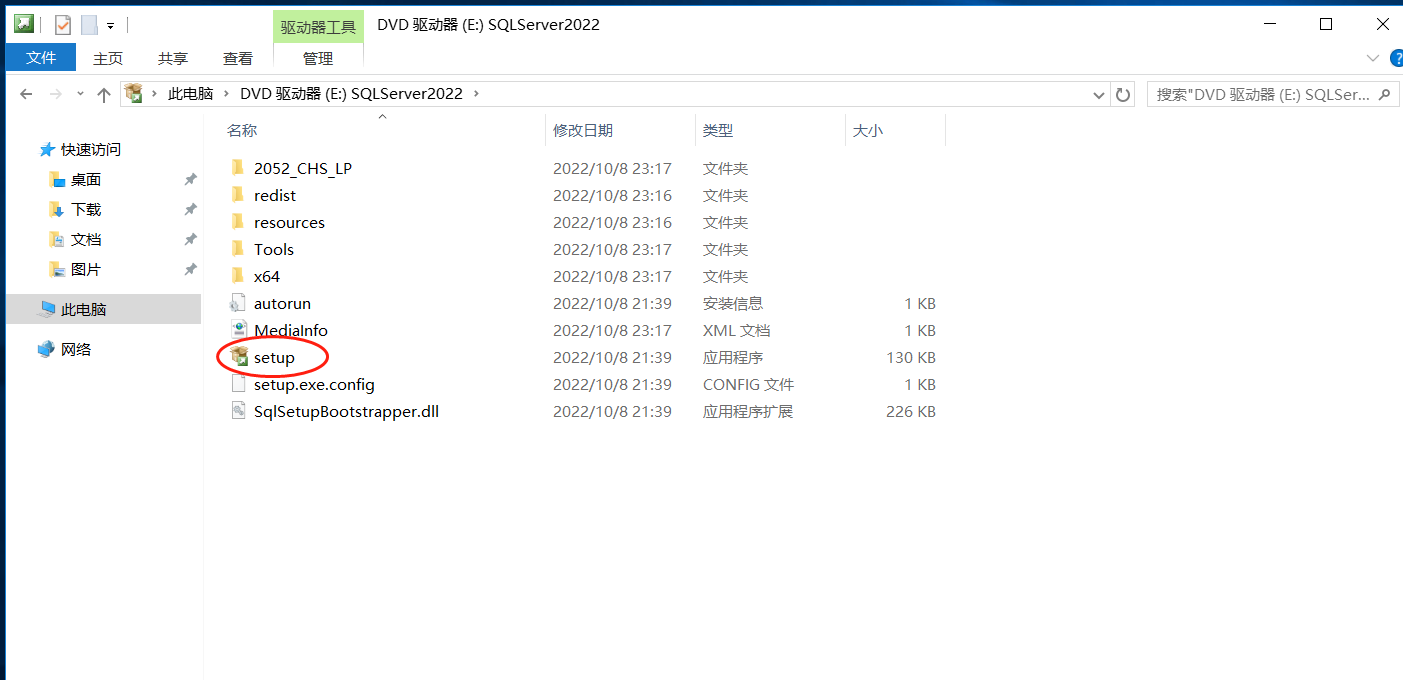Viewport: 1403px width, 680px height.
Task: Click the 226 KB size value
Action: click(x=911, y=411)
